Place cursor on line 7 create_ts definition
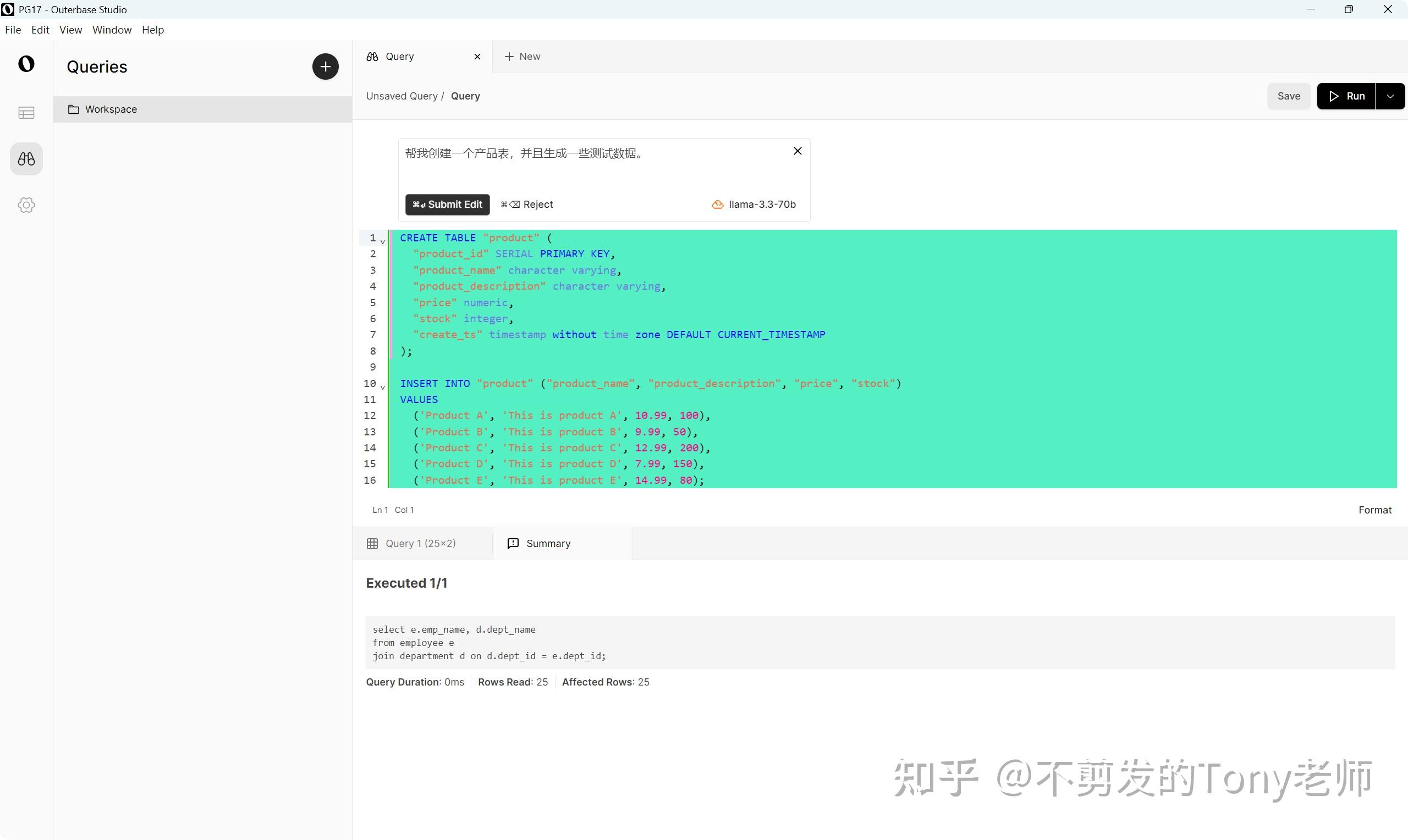Viewport: 1408px width, 840px height. coord(618,335)
